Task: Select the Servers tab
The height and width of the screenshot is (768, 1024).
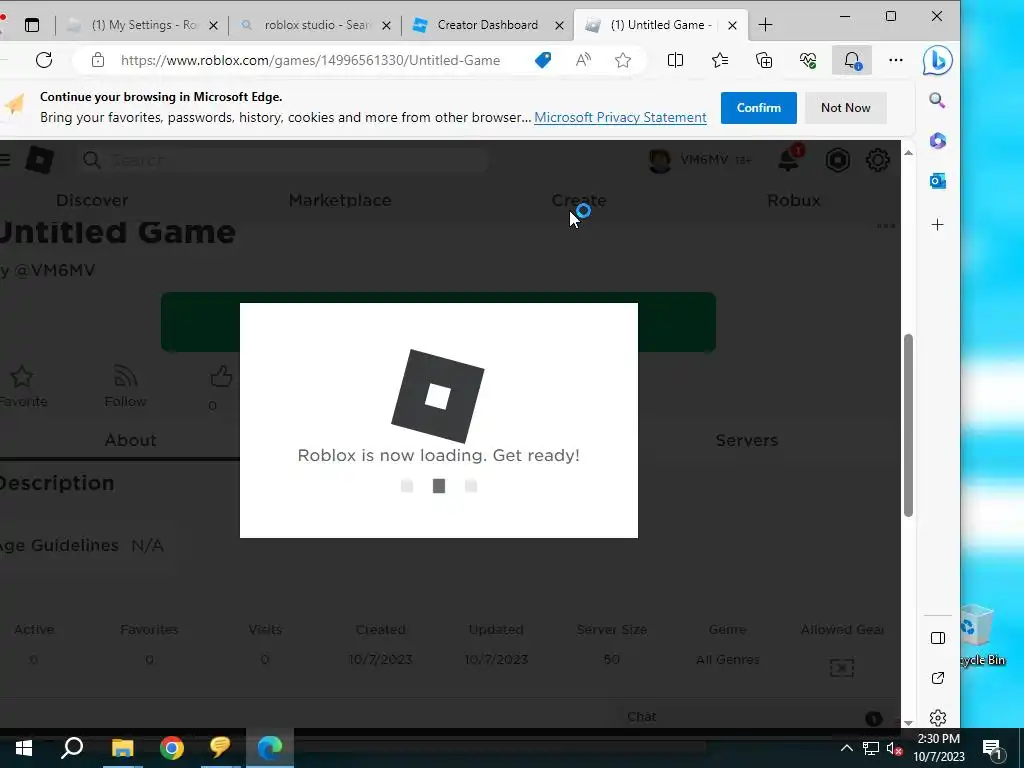Action: (746, 440)
